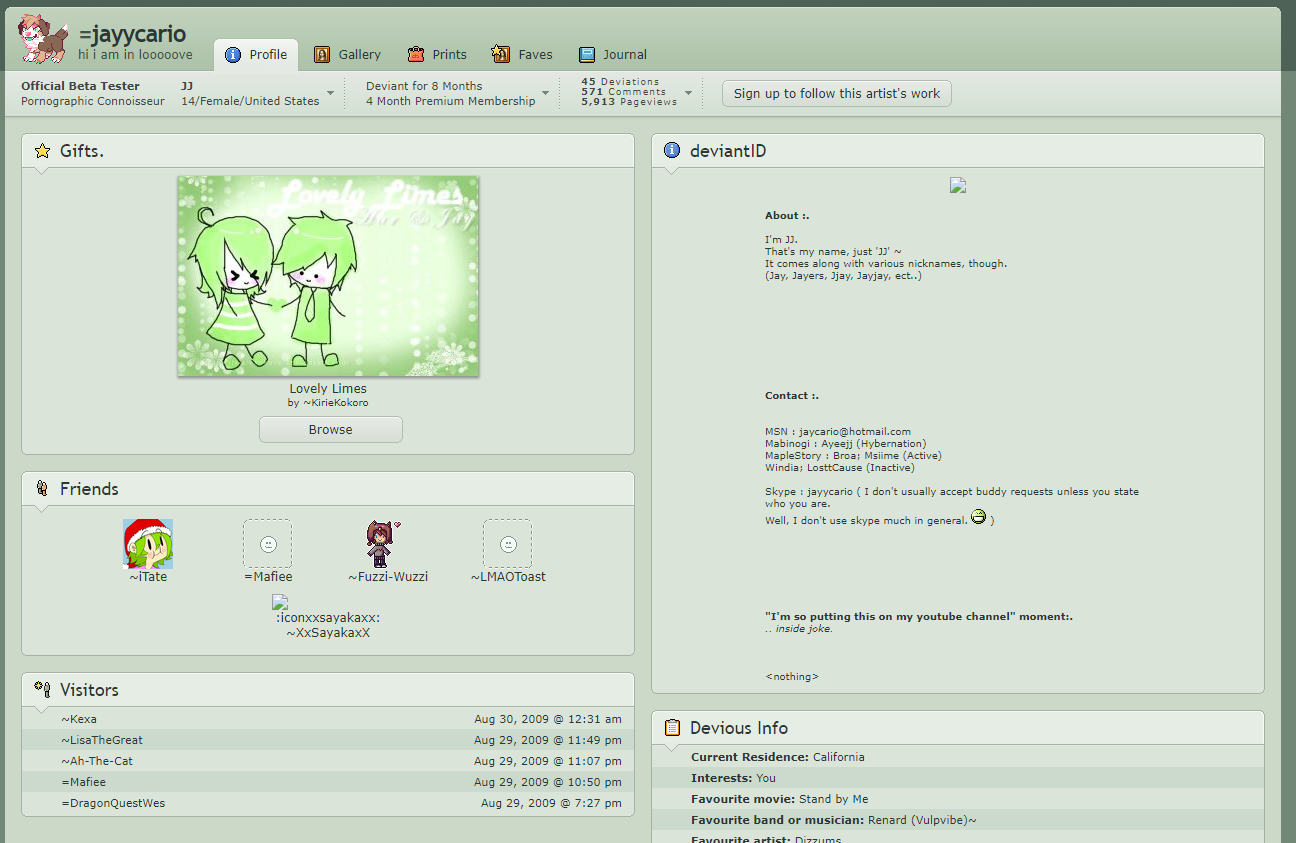Open the Lovely Limes gift thumbnail
1296x843 pixels.
pyautogui.click(x=328, y=276)
